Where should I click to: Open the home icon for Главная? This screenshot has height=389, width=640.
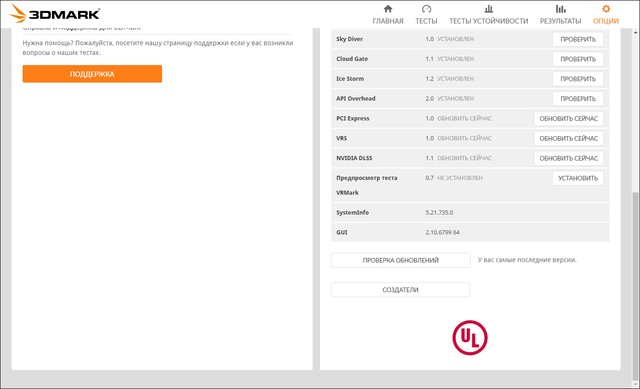[388, 9]
